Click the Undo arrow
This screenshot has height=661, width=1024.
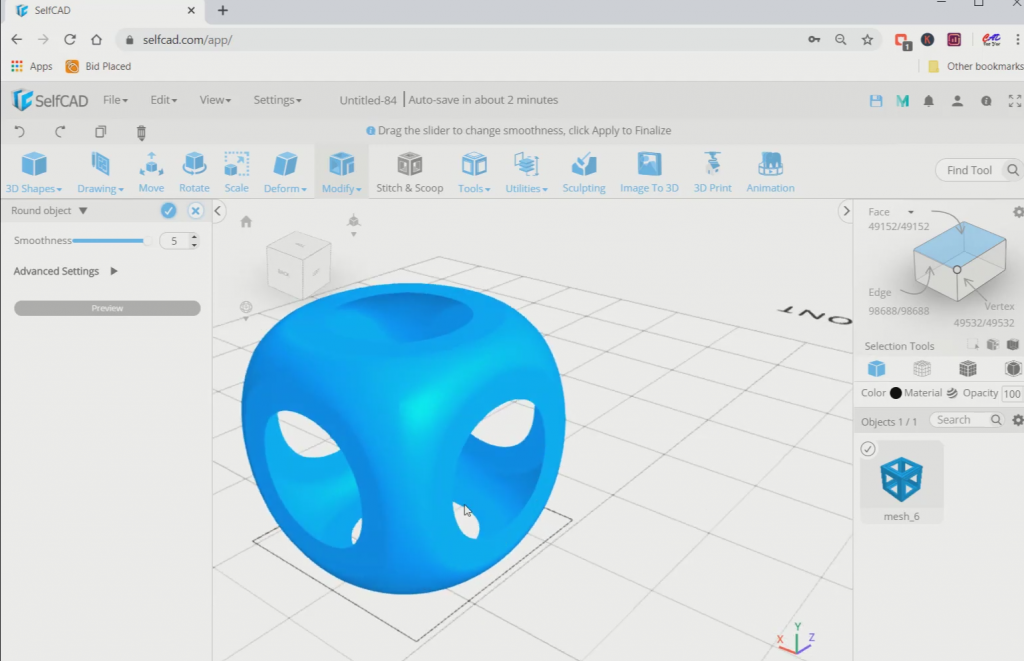(18, 132)
